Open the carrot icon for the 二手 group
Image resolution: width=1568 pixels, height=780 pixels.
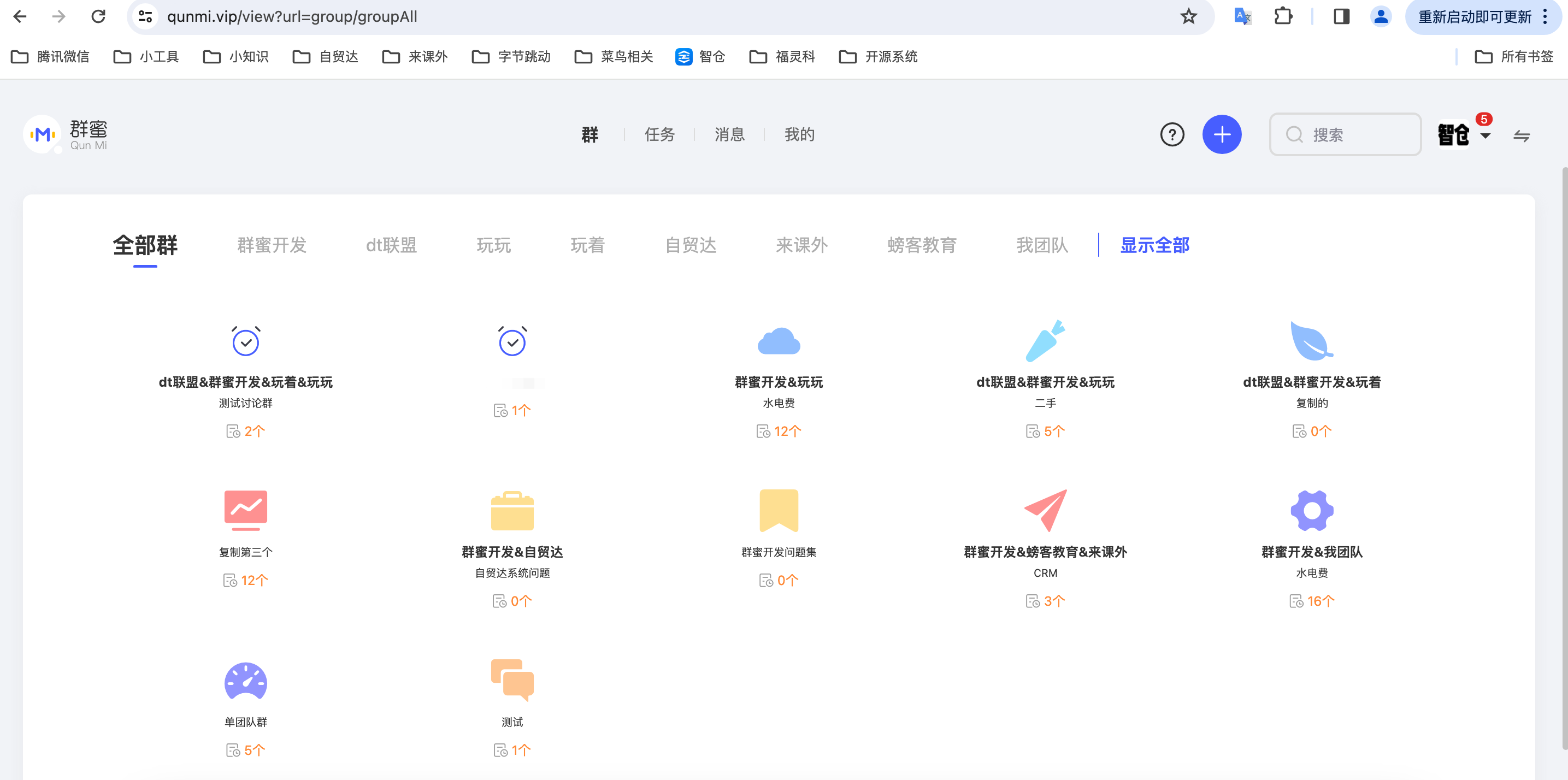pyautogui.click(x=1045, y=341)
